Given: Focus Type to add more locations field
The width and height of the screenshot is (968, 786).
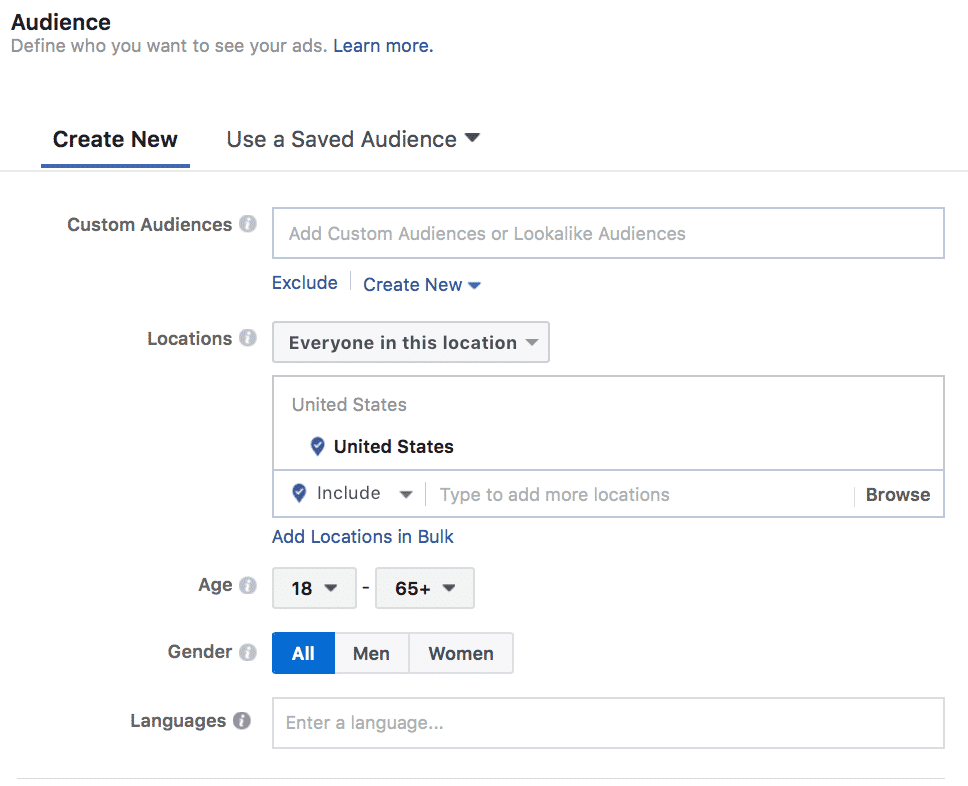Looking at the screenshot, I should [x=640, y=495].
